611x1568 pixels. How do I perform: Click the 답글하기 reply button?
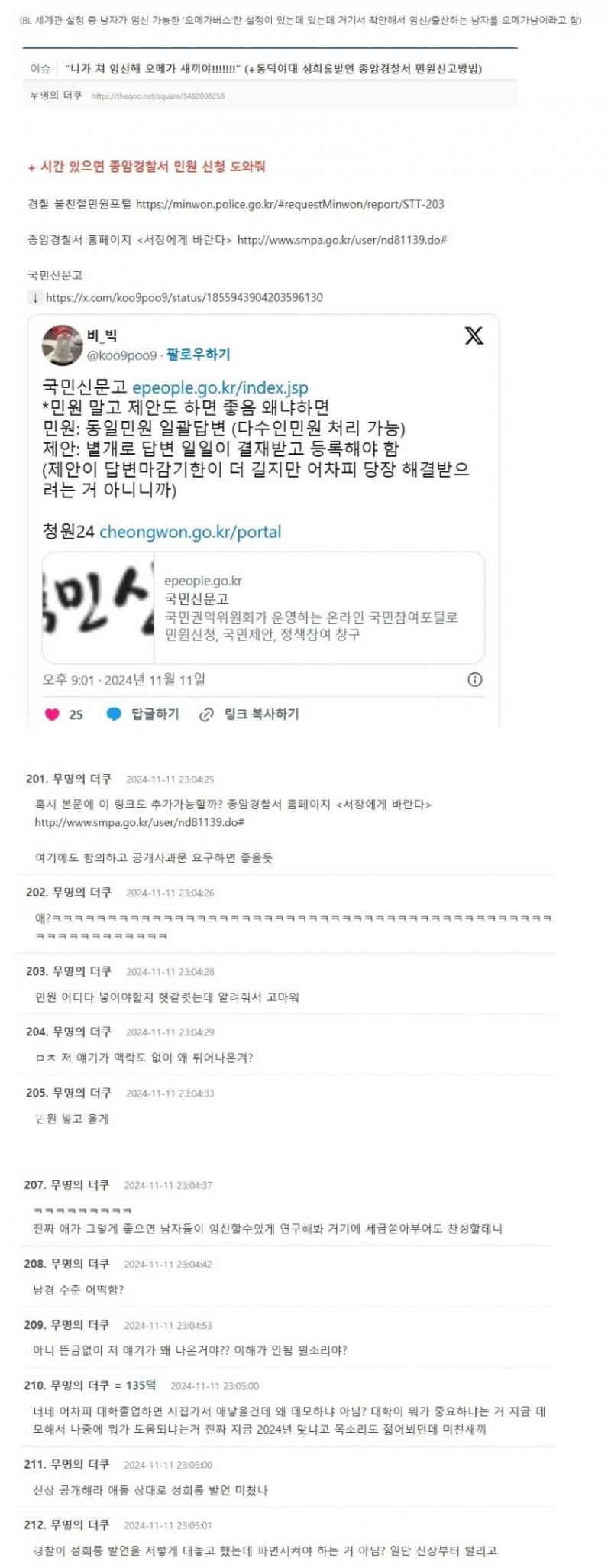155,714
